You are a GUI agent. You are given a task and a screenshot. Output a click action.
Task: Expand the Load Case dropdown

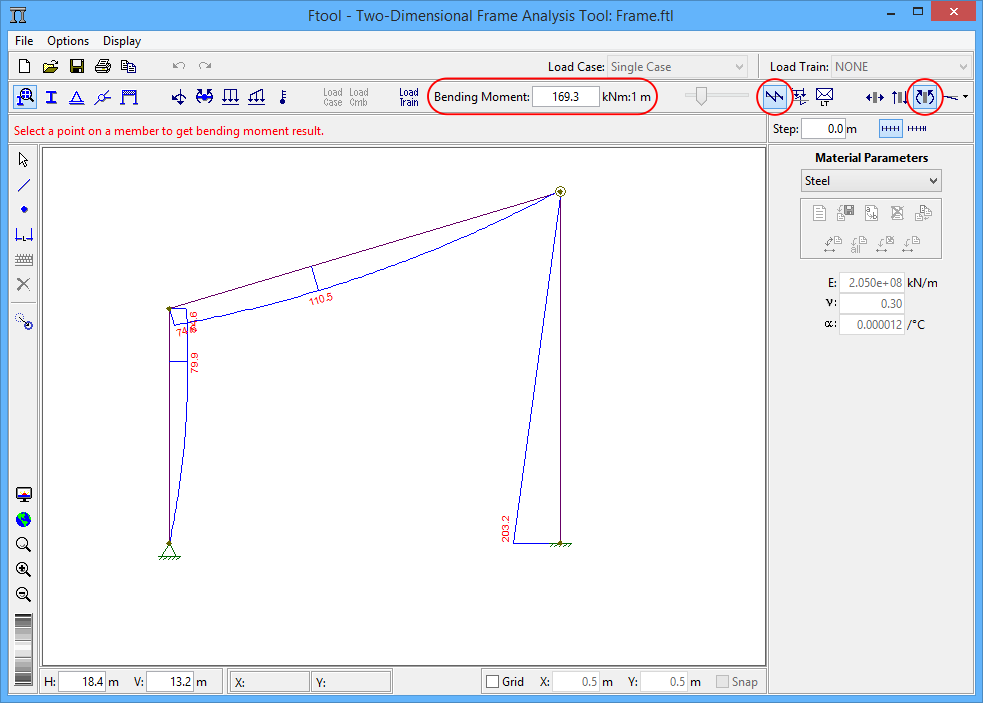[x=677, y=67]
